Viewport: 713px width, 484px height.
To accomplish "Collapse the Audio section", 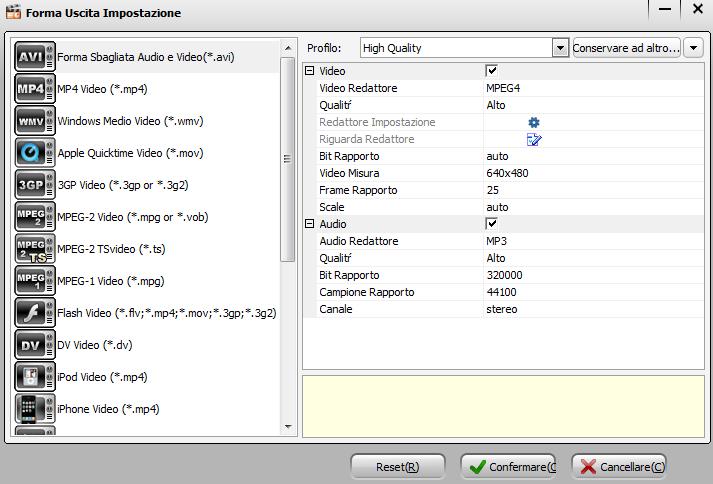I will pyautogui.click(x=310, y=224).
